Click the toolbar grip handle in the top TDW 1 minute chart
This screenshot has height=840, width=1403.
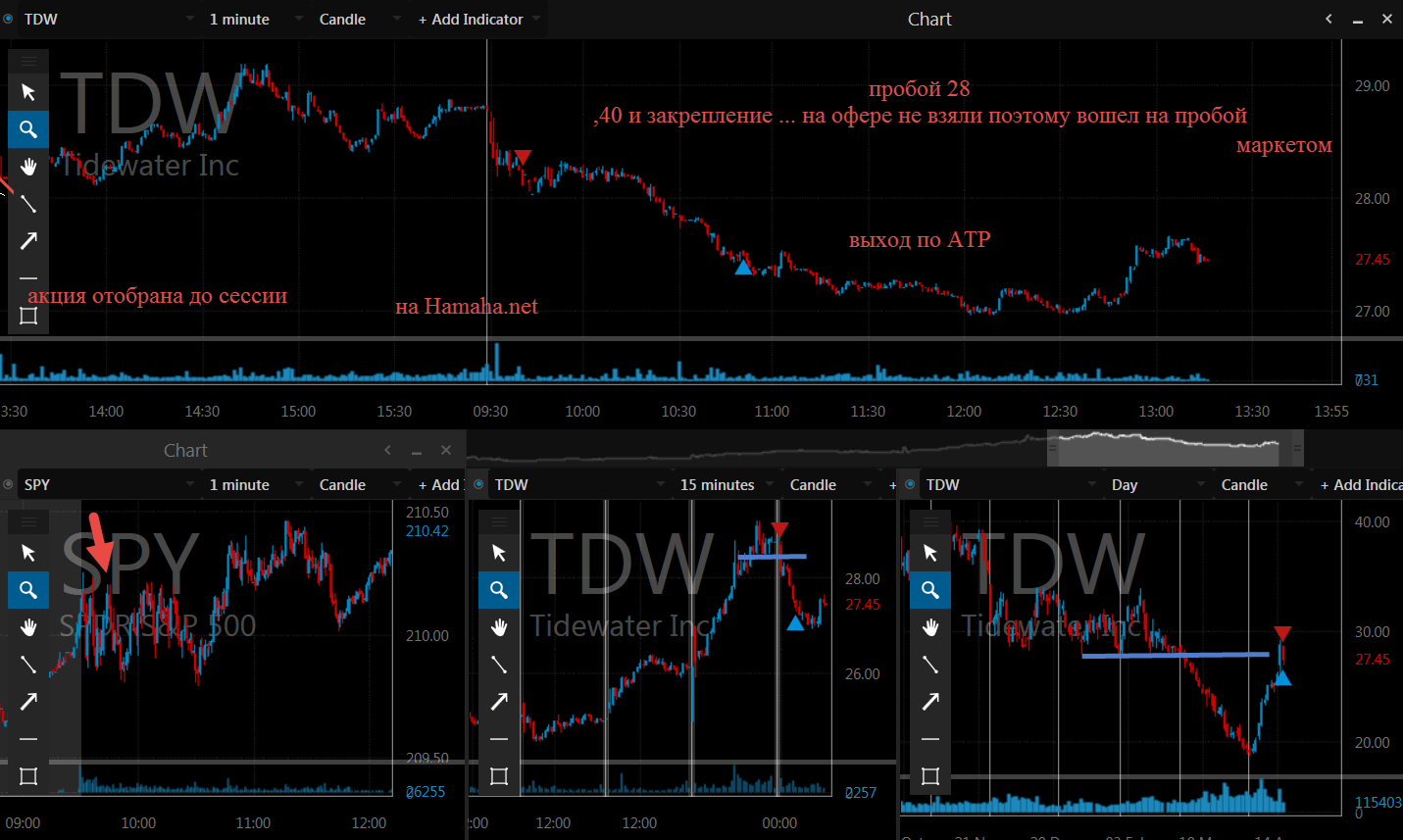coord(28,61)
